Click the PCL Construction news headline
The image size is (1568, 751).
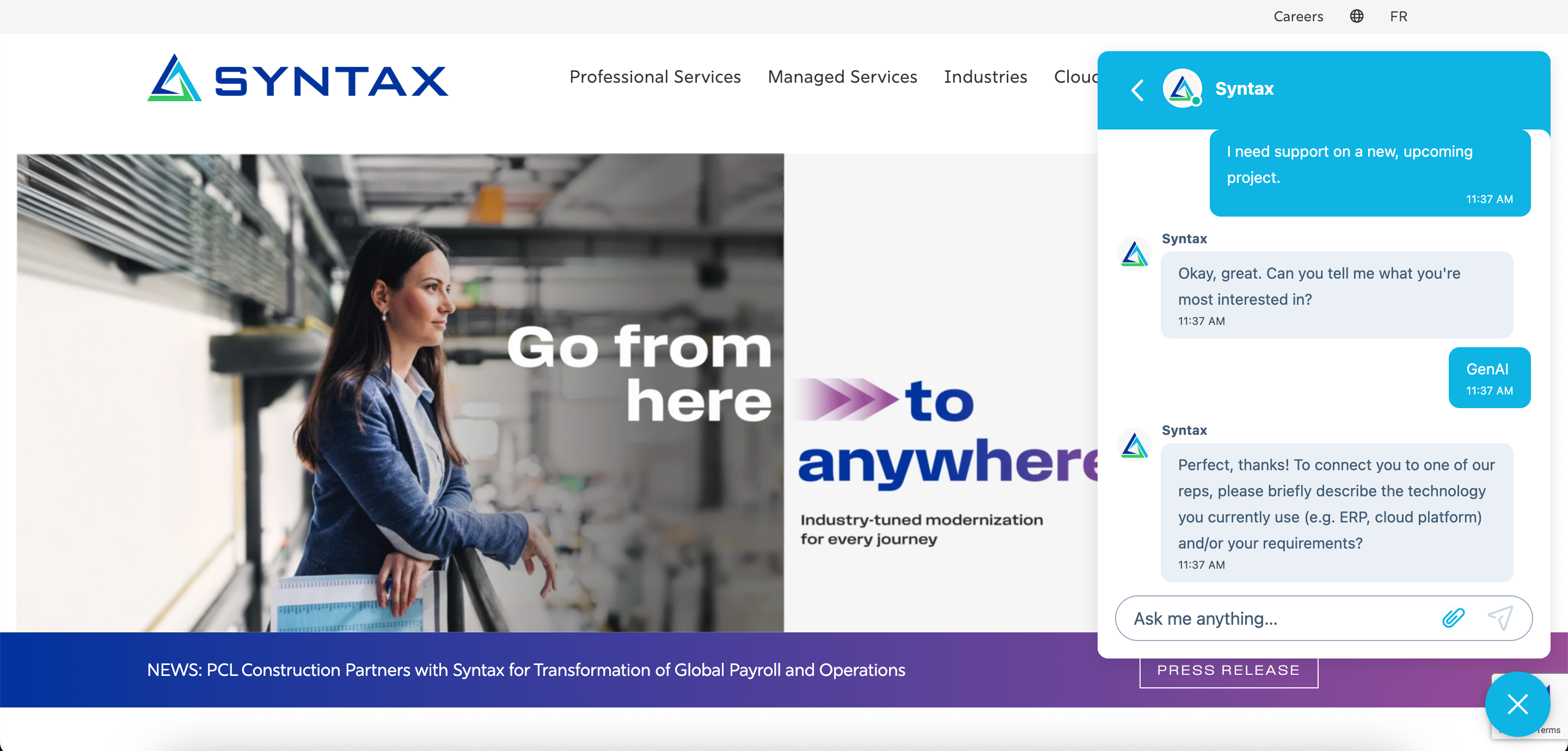point(526,670)
